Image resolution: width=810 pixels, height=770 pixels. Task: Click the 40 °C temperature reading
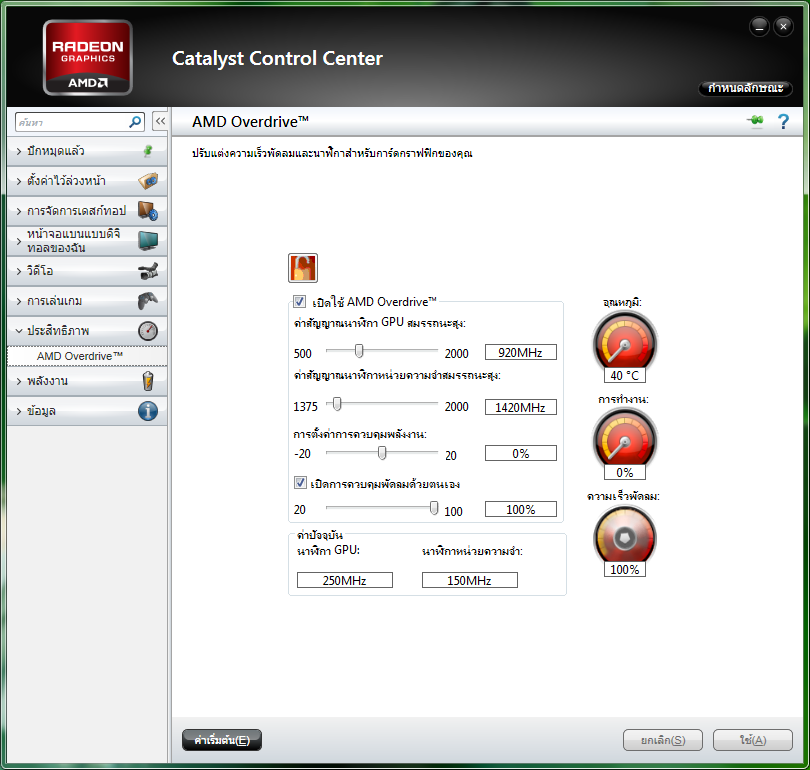coord(625,375)
